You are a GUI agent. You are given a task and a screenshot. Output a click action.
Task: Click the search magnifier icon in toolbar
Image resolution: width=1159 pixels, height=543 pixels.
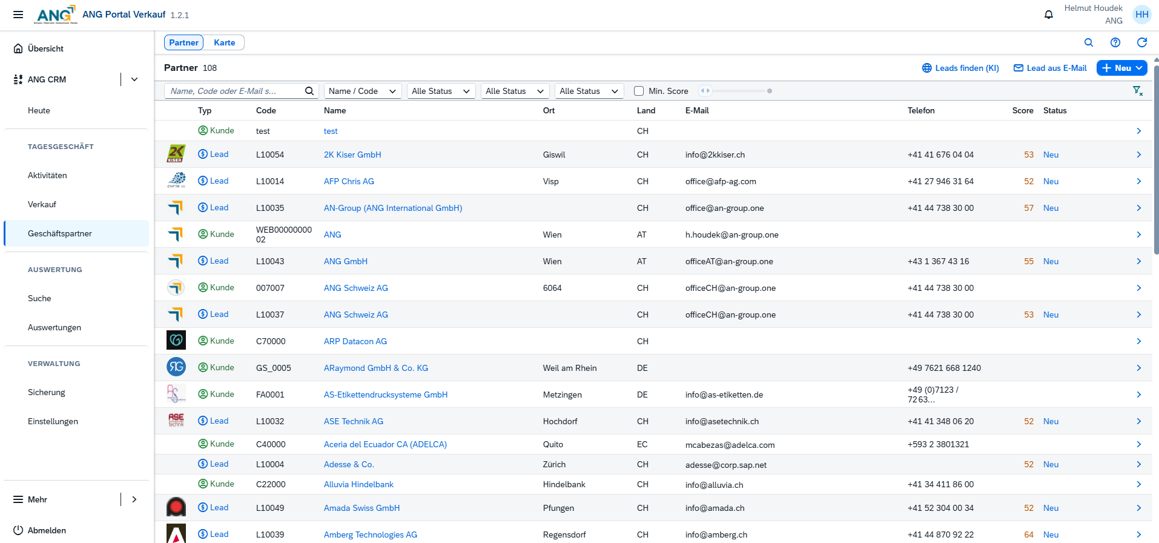(1089, 43)
